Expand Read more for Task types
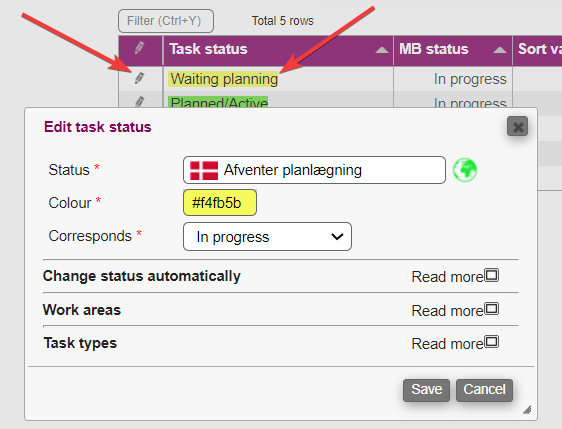Image resolution: width=562 pixels, height=429 pixels. pos(455,343)
